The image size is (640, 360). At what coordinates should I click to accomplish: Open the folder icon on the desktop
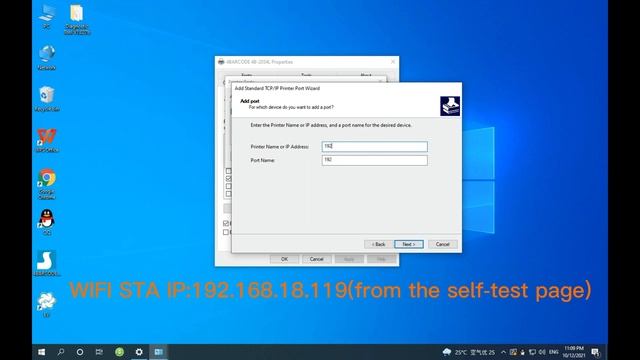77,18
